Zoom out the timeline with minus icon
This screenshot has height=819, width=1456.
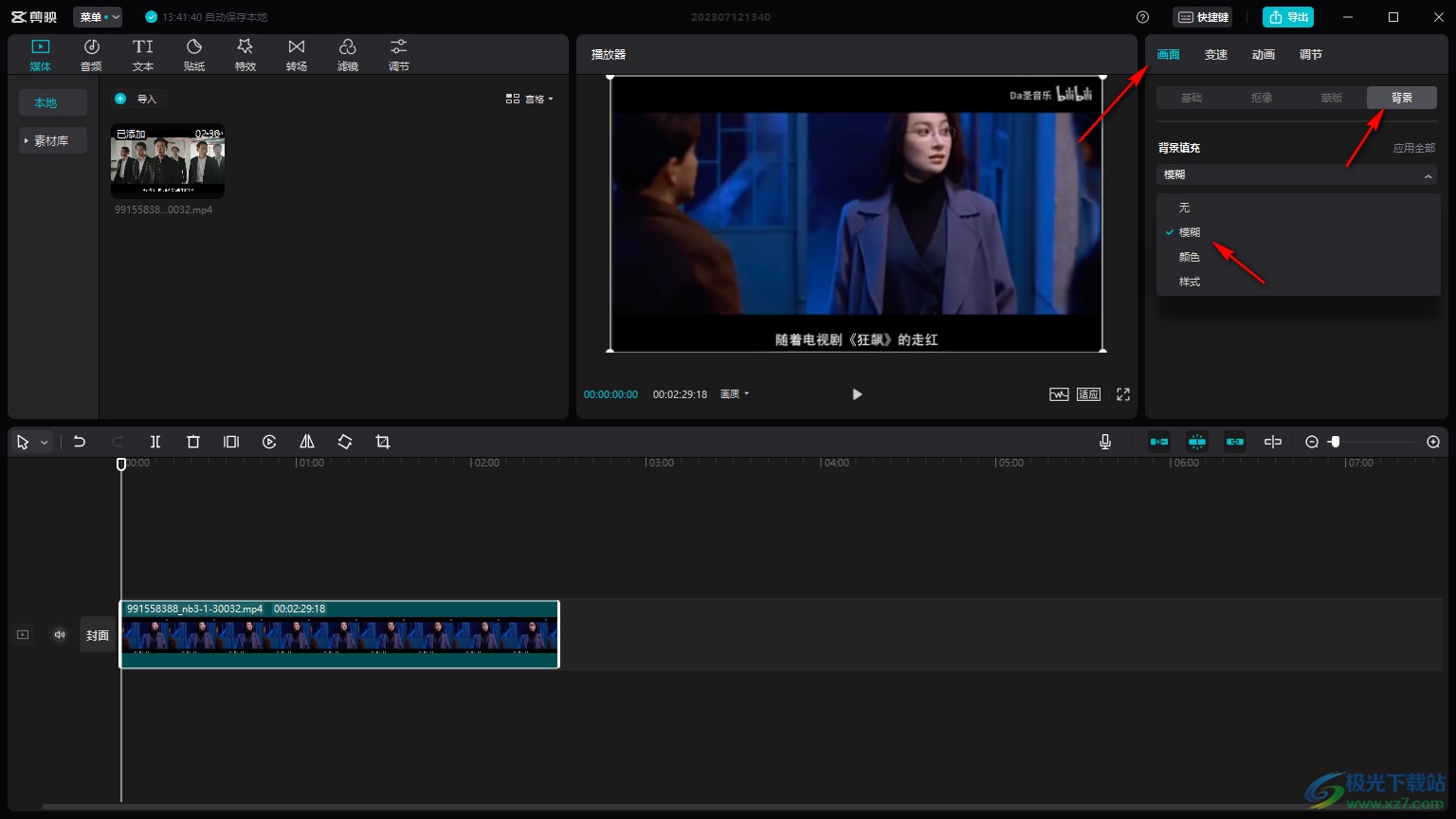tap(1312, 442)
